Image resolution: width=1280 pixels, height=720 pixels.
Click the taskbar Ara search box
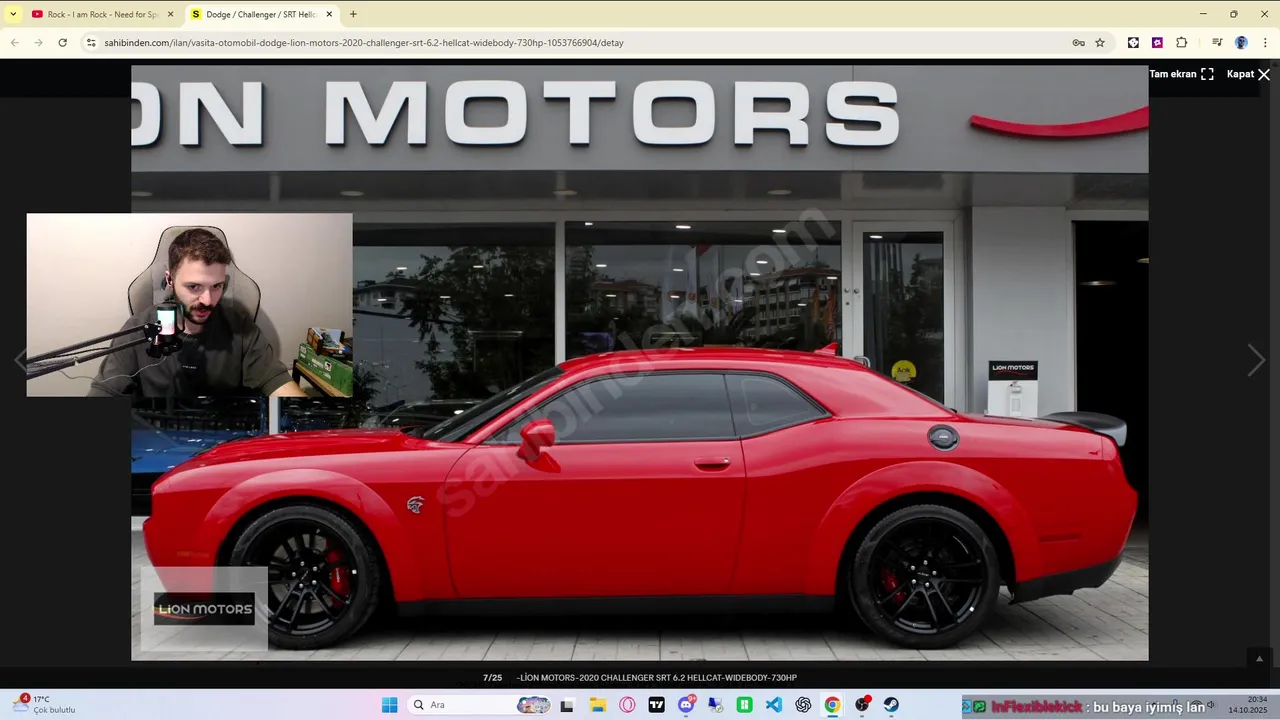coord(480,705)
